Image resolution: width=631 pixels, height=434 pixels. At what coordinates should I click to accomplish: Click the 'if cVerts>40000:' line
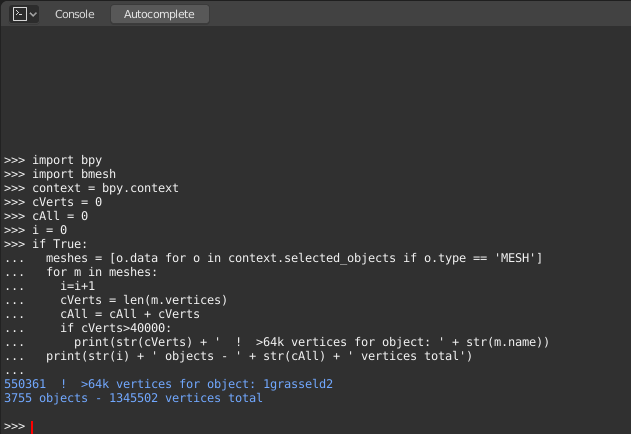(x=116, y=329)
